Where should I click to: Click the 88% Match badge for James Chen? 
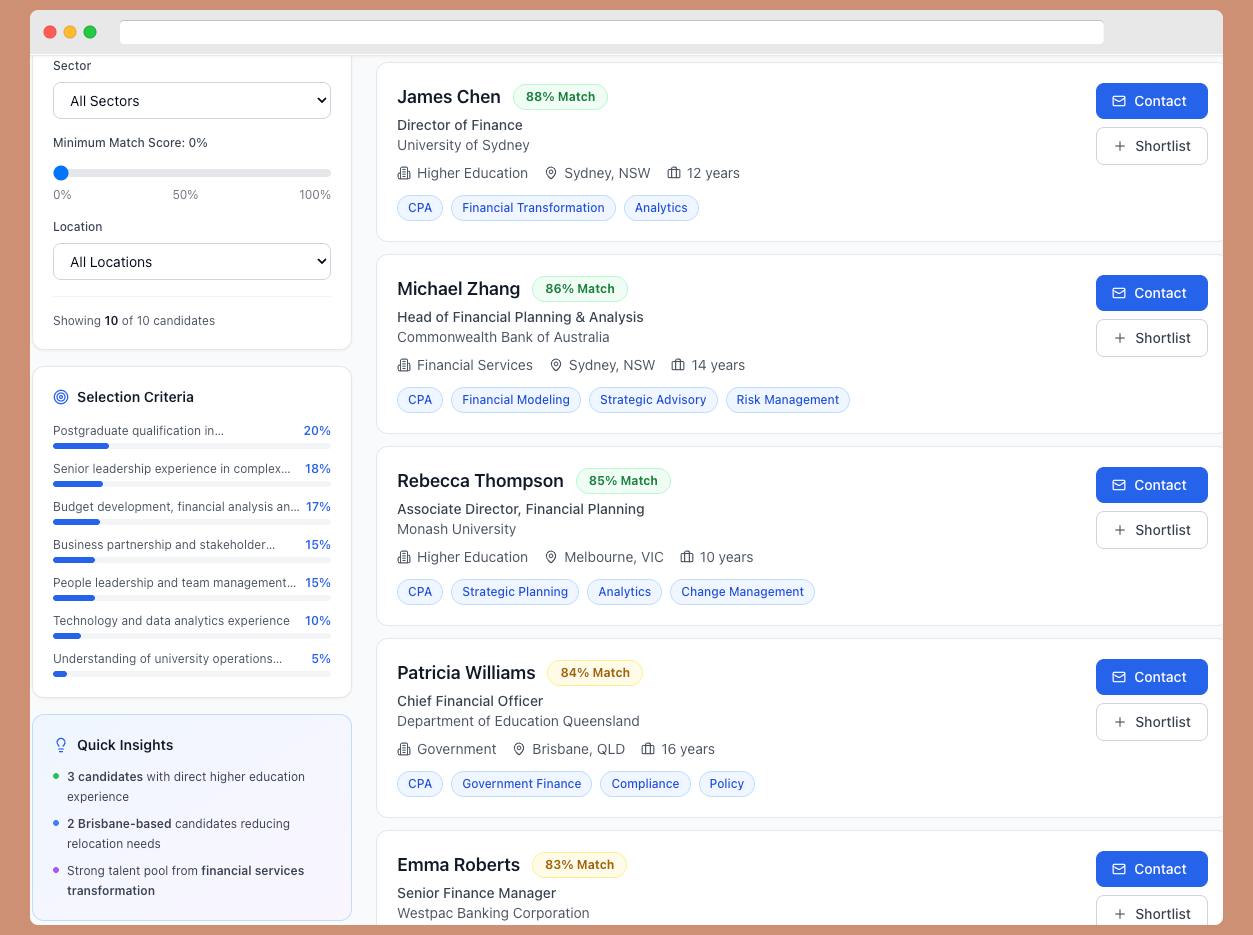[x=560, y=97]
